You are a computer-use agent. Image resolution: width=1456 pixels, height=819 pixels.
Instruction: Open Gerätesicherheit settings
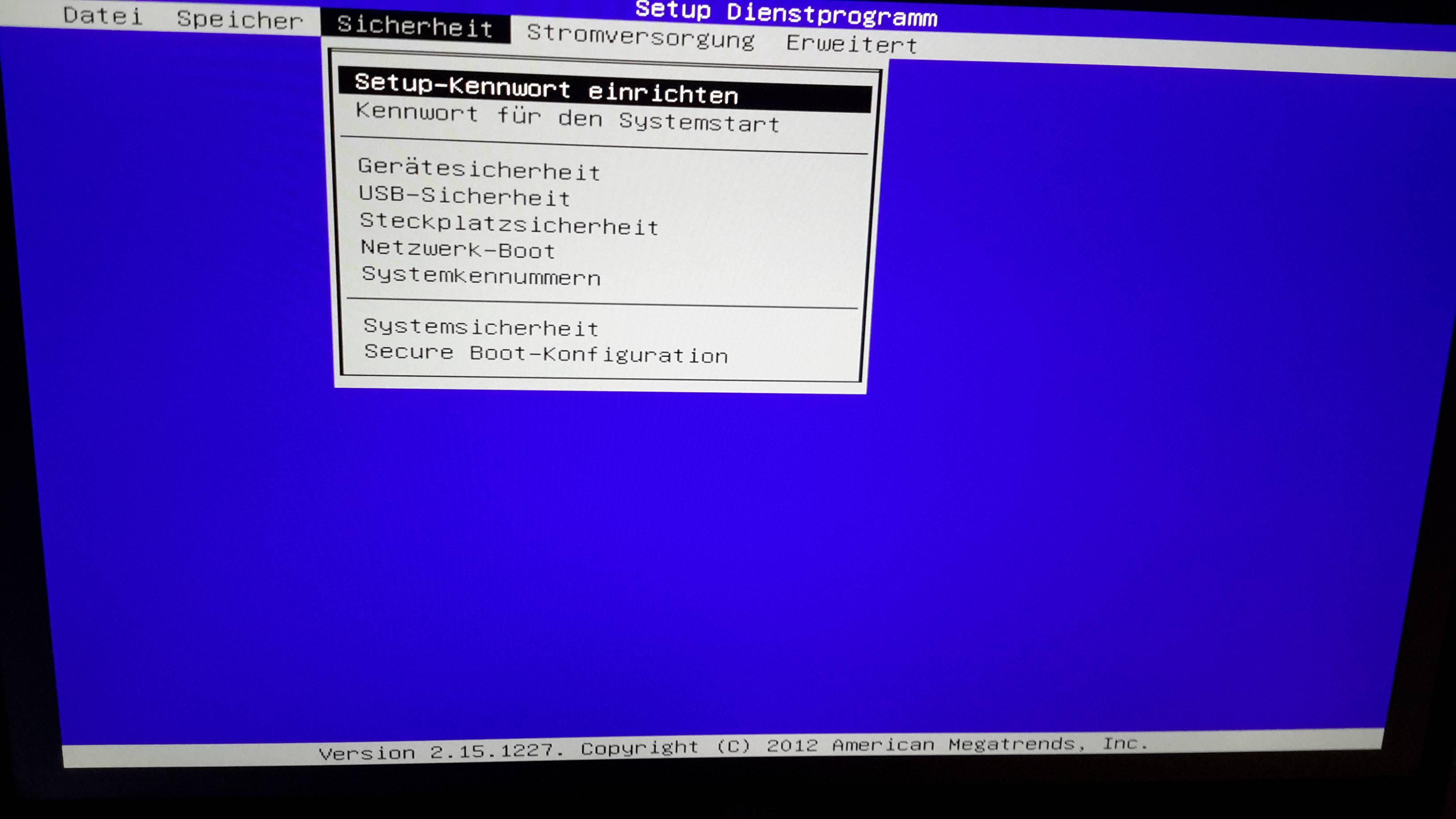pyautogui.click(x=479, y=169)
